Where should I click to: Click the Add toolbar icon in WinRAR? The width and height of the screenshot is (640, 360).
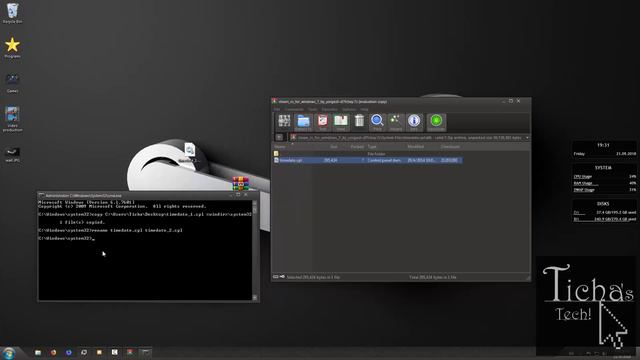284,122
